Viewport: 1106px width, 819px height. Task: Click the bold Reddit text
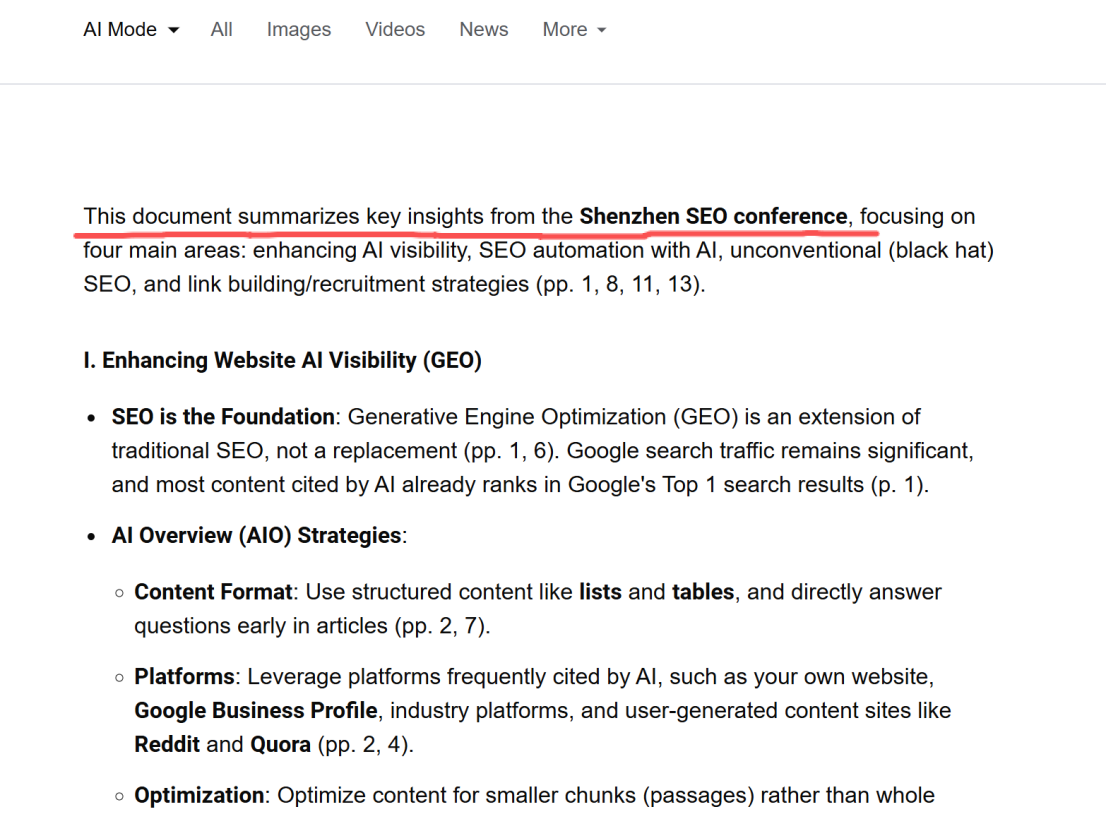(167, 744)
